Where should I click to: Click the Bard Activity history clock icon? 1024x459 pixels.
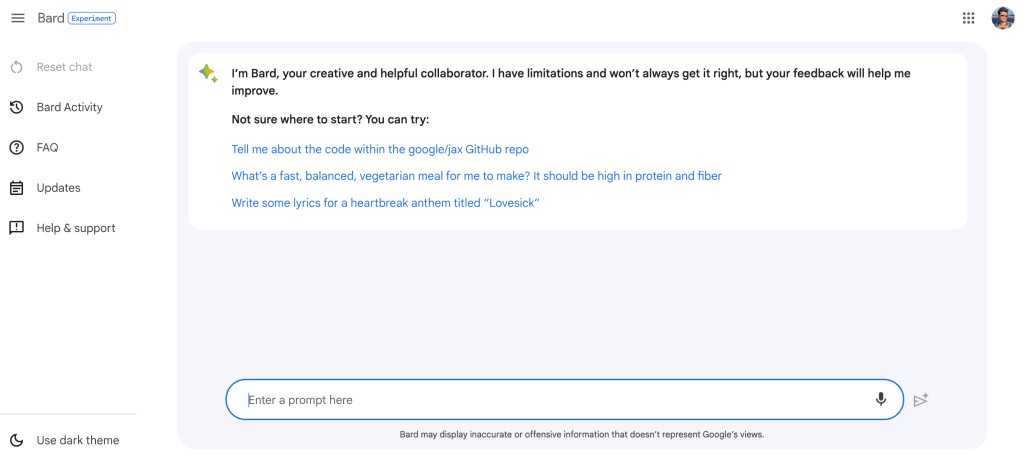pos(17,107)
